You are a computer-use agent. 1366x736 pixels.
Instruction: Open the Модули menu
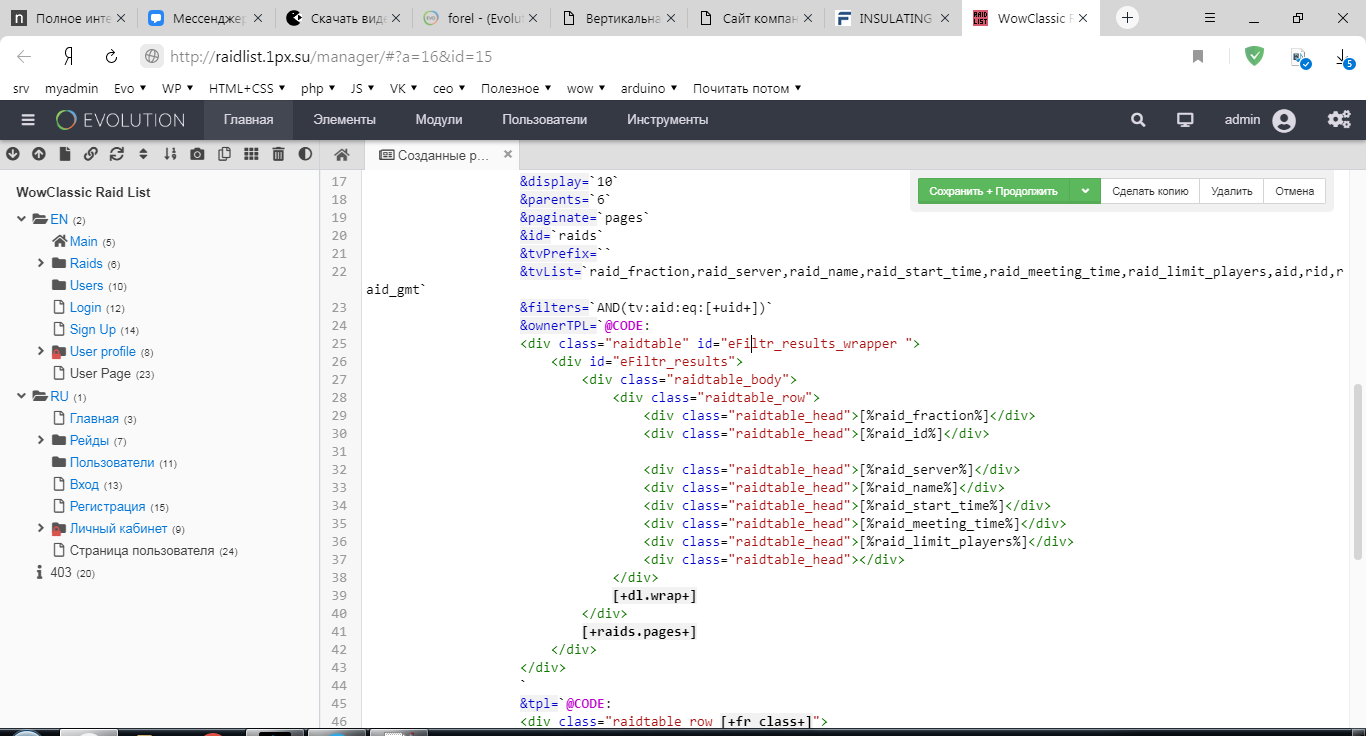439,120
